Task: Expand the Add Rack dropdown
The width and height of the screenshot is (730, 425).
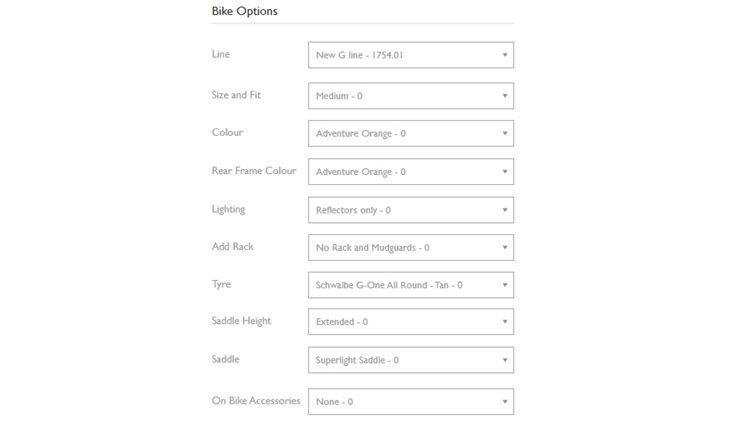Action: click(x=410, y=247)
